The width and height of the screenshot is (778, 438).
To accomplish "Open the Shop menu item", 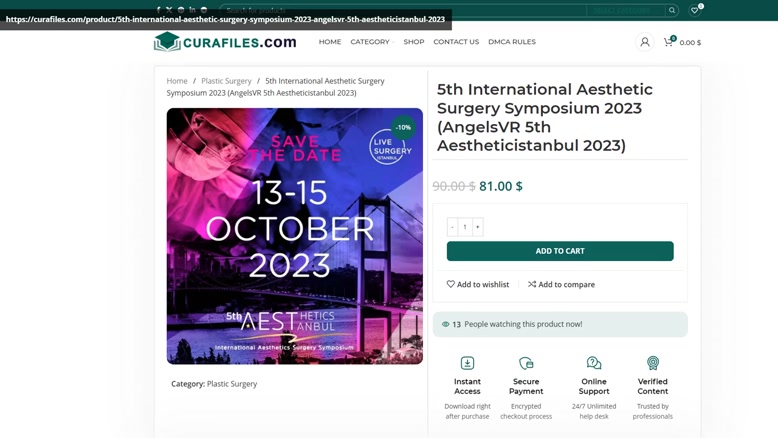I will pos(414,42).
